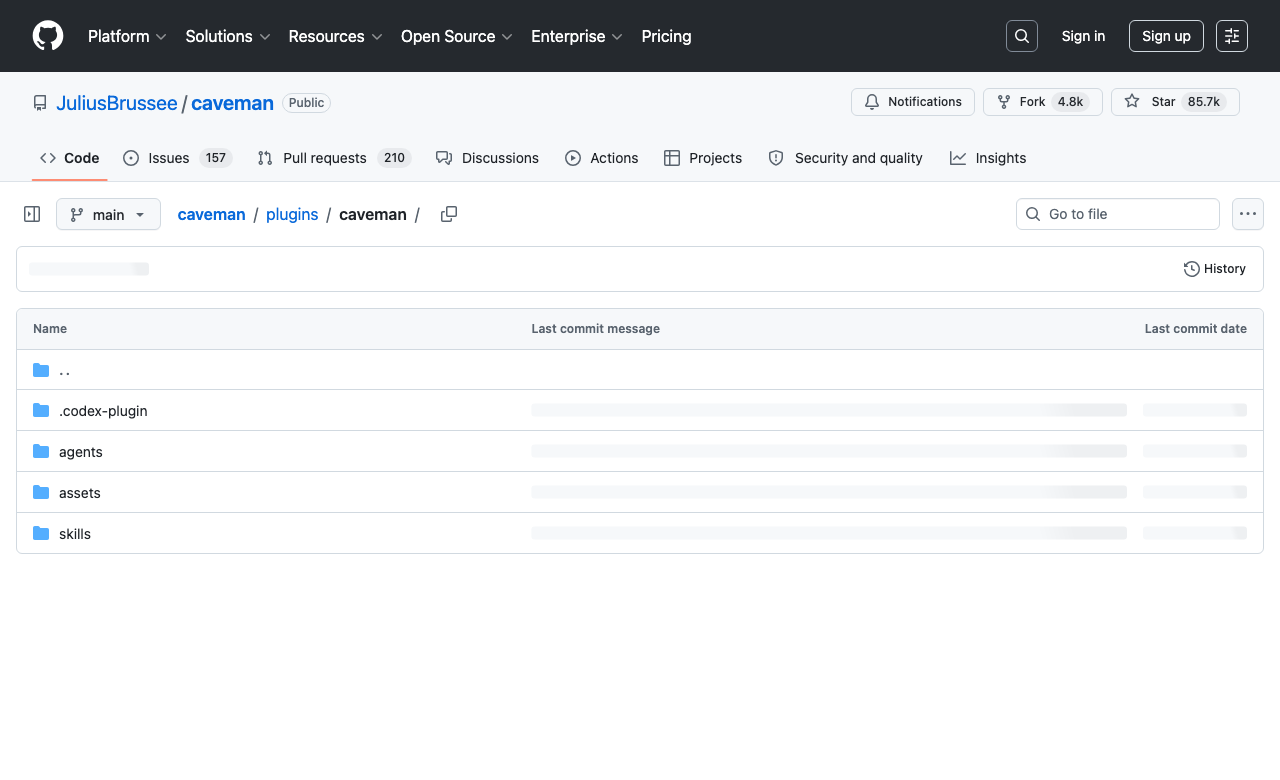Screen dimensions: 1280x780
Task: Expand the Solutions menu
Action: click(x=228, y=36)
